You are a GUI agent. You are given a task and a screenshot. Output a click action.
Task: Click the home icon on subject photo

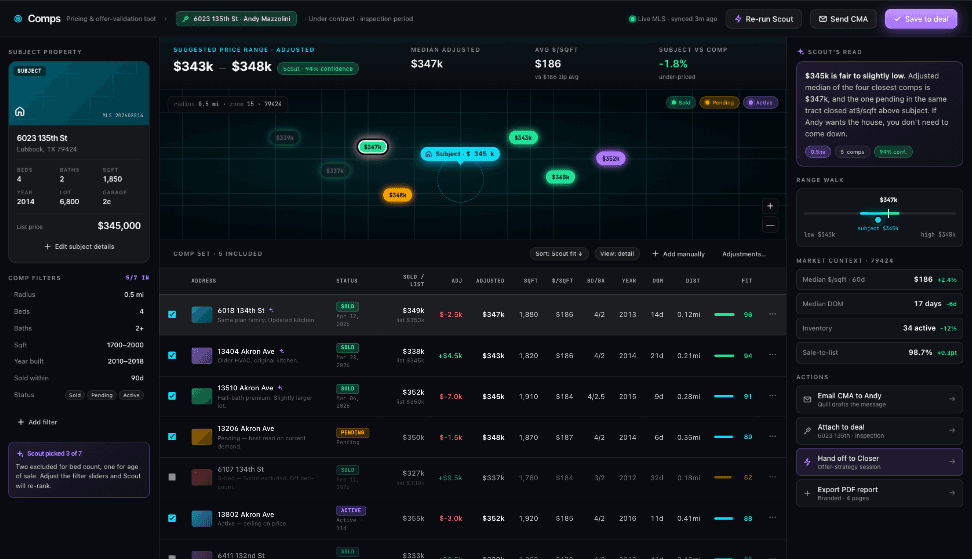[x=20, y=112]
